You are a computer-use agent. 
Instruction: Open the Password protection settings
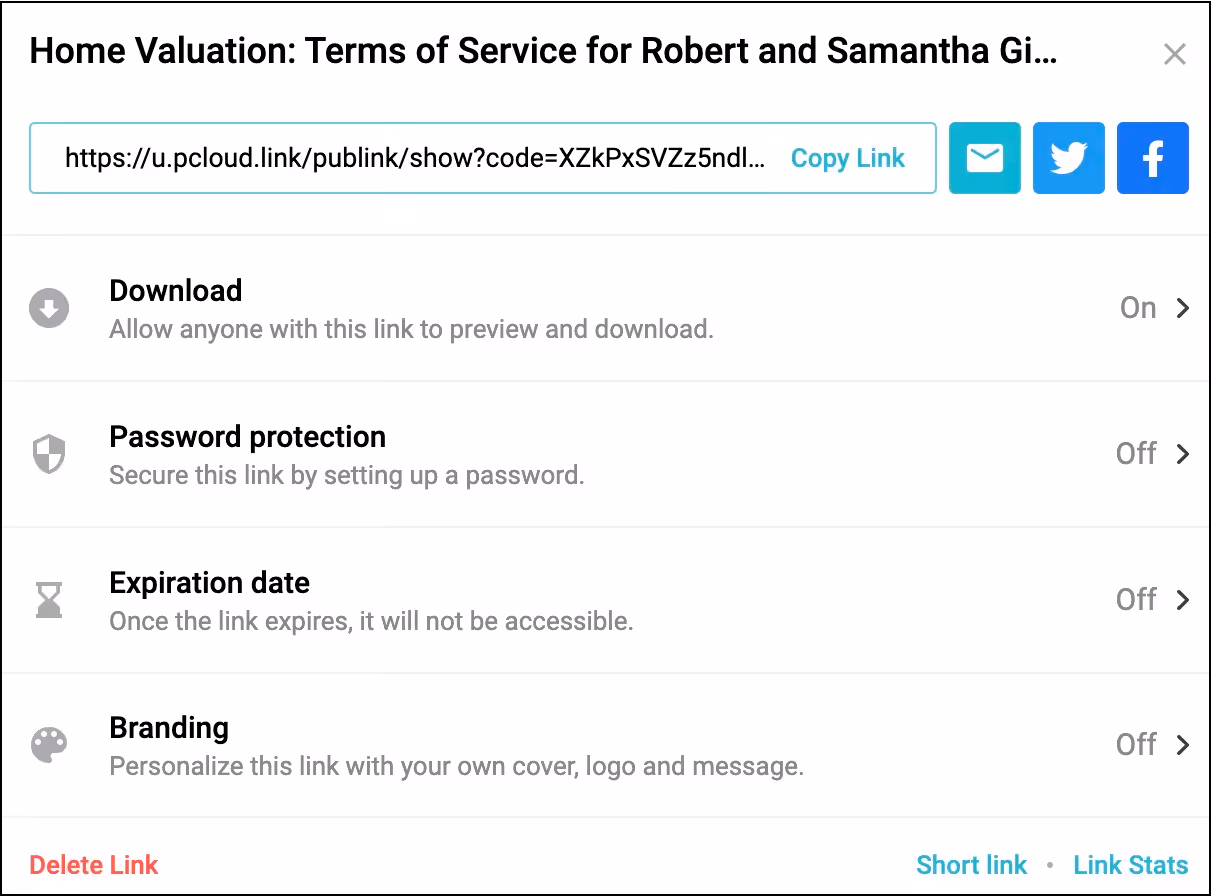pos(600,454)
